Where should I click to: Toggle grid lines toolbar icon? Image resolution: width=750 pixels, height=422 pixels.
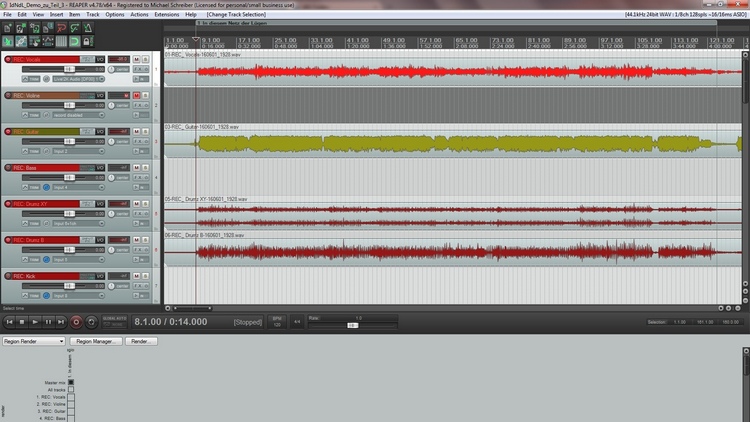tap(61, 42)
